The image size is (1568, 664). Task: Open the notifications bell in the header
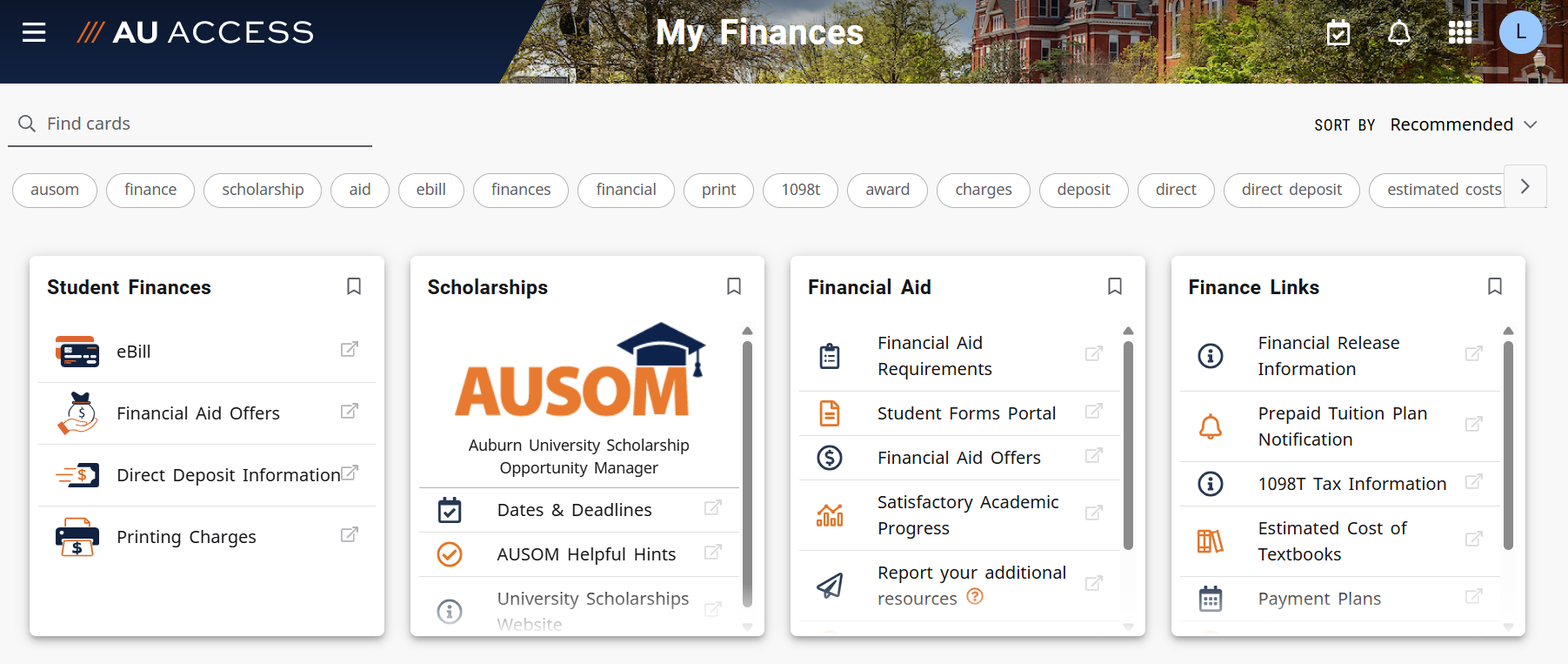click(1398, 32)
